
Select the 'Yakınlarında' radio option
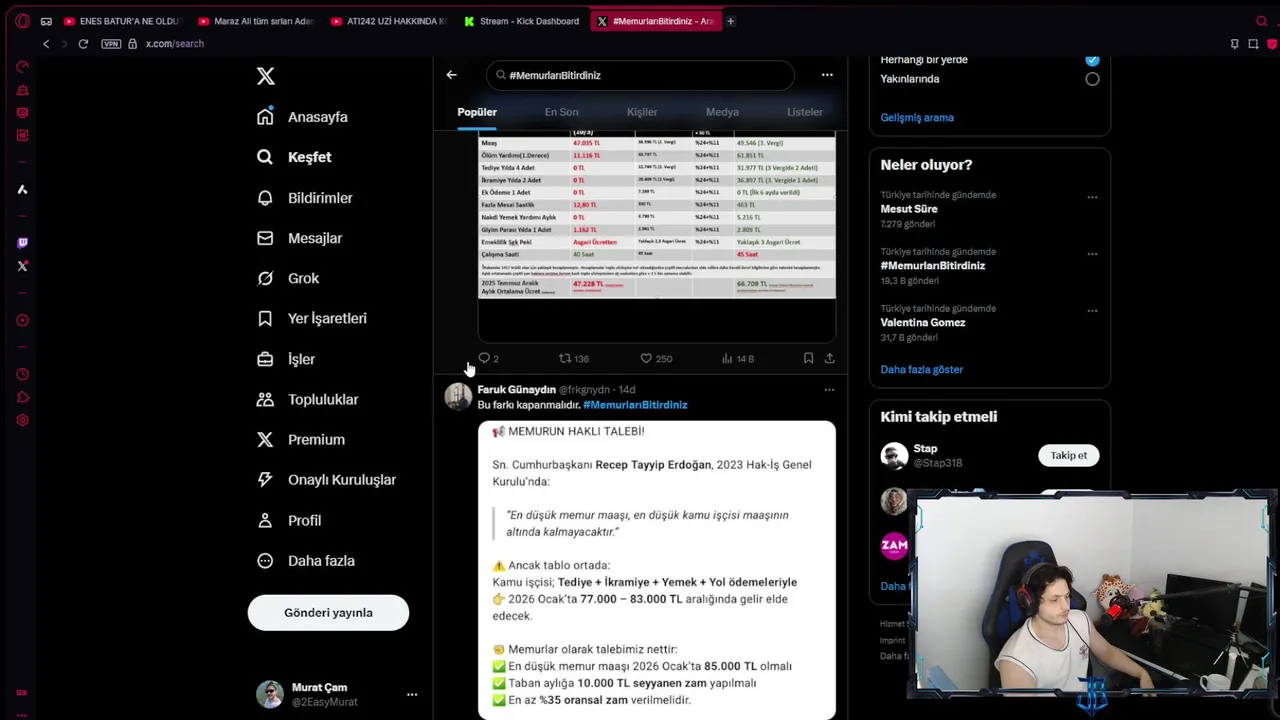[1092, 79]
